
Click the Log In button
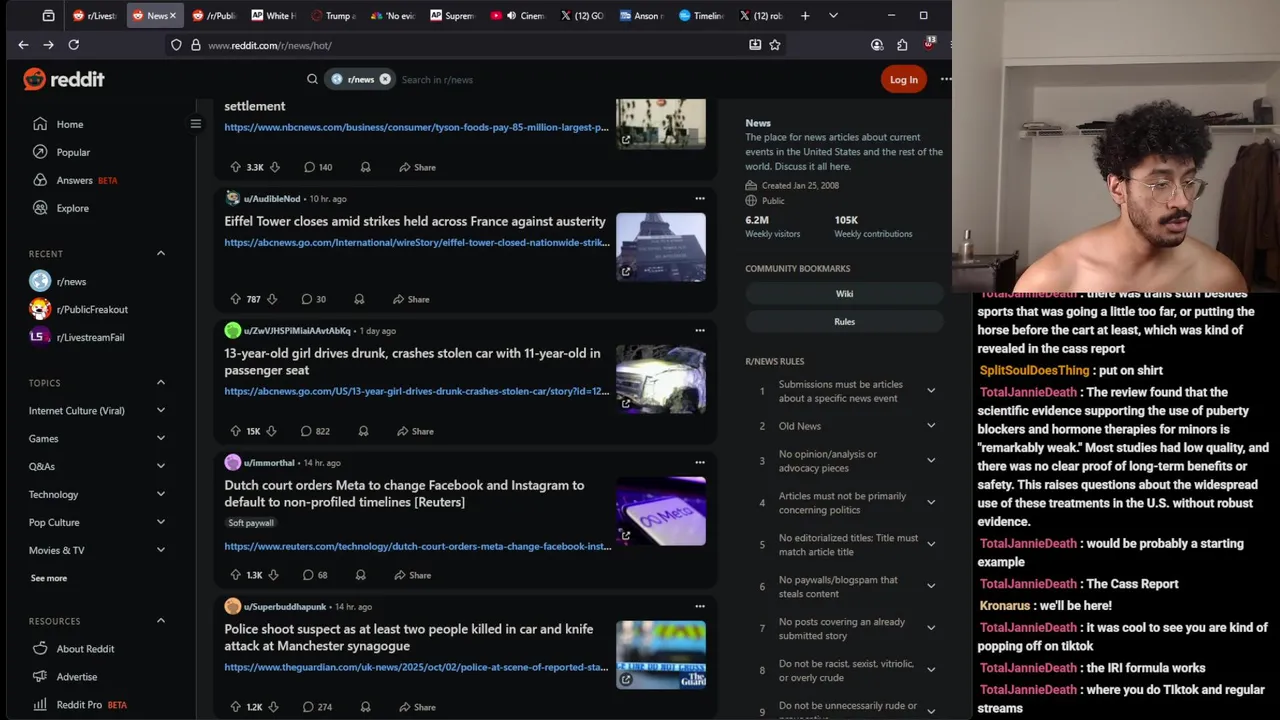click(903, 79)
